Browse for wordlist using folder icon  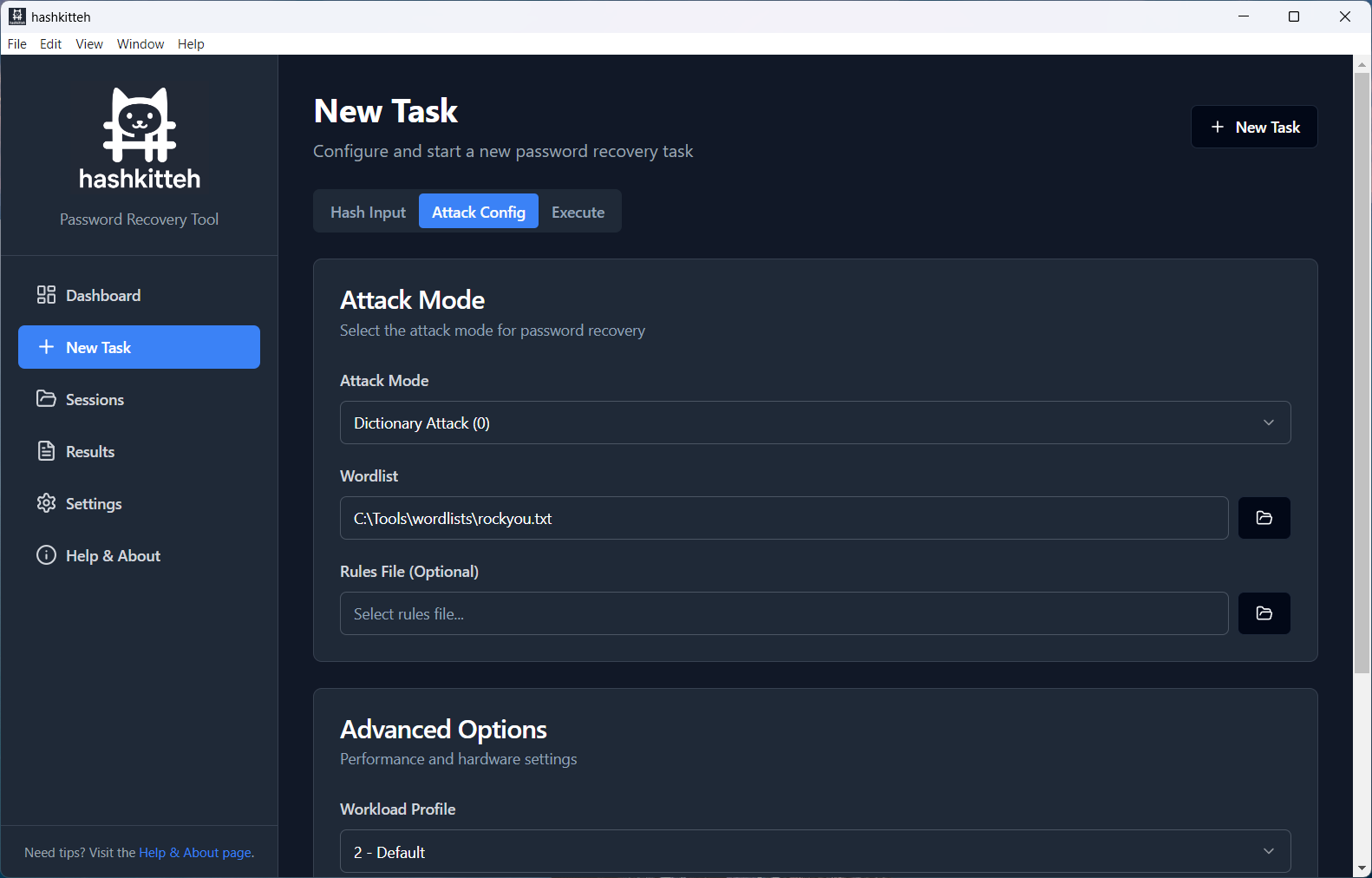pyautogui.click(x=1264, y=518)
